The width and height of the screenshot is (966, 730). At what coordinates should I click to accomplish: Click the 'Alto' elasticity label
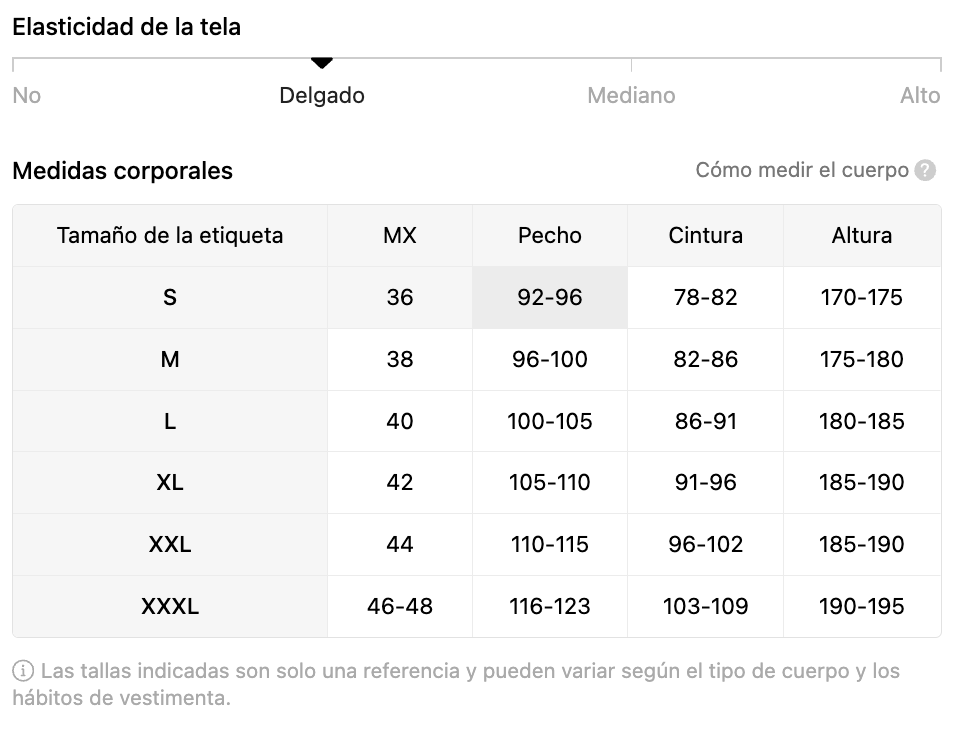pos(920,95)
